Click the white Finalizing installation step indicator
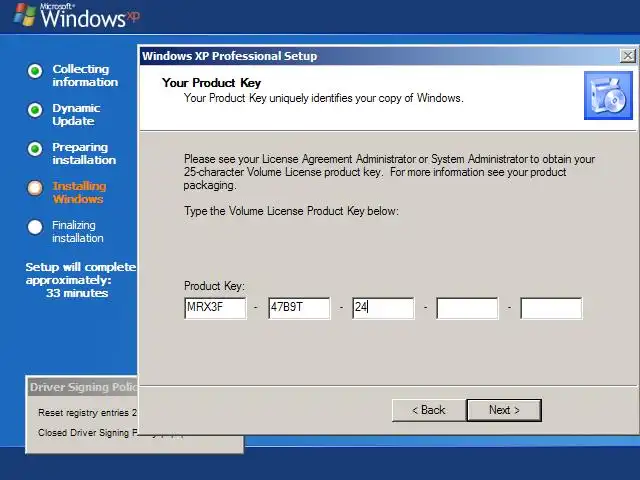This screenshot has width=640, height=480. click(x=35, y=227)
